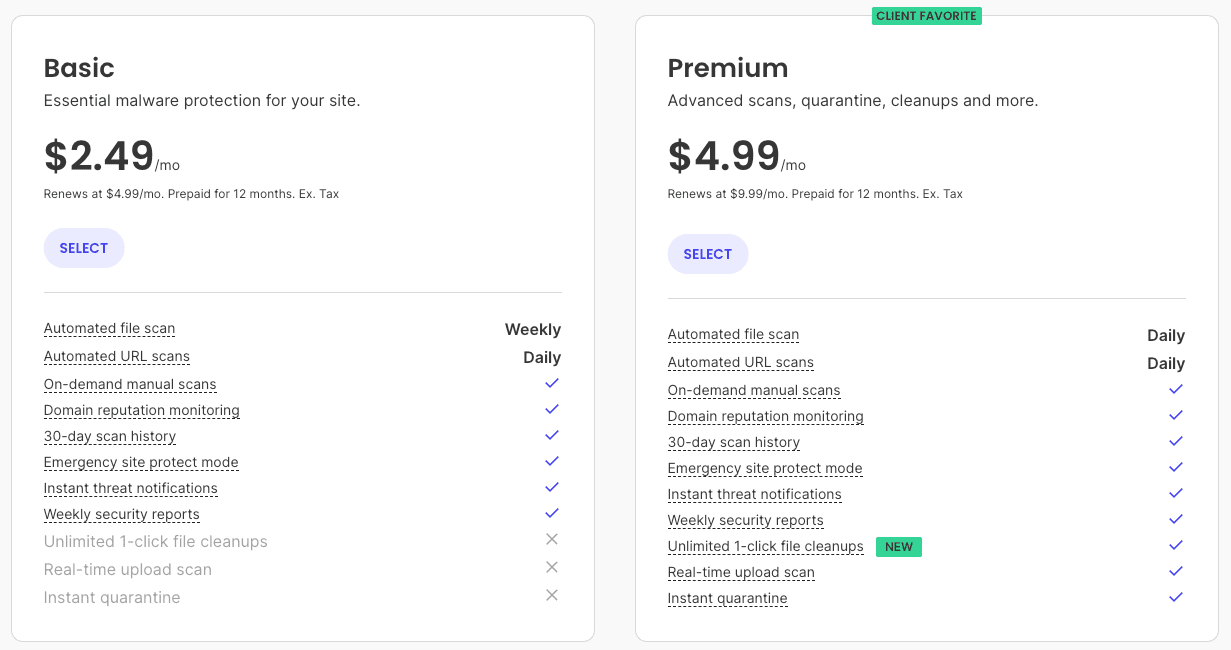Click the Premium Instant threat notifications label

754,494
